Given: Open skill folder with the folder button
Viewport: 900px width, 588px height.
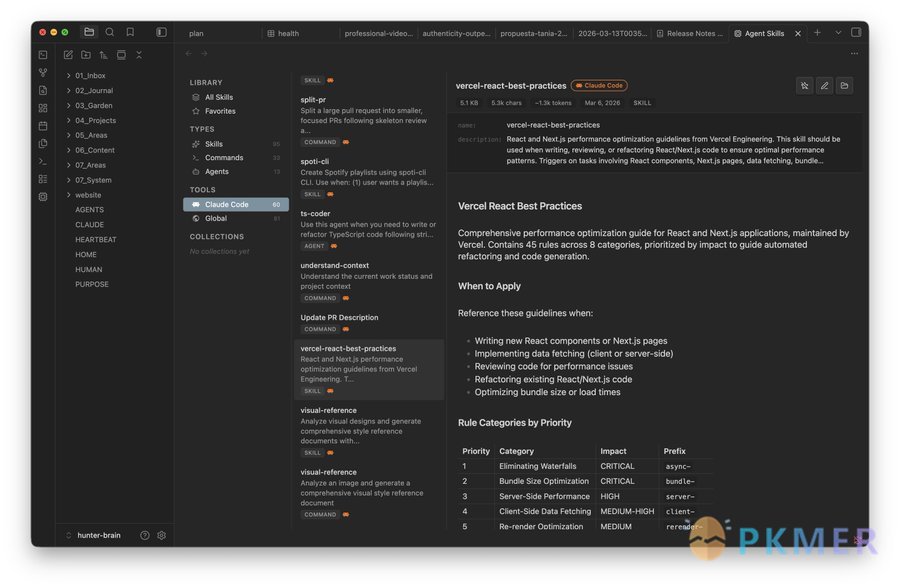Looking at the screenshot, I should (844, 86).
